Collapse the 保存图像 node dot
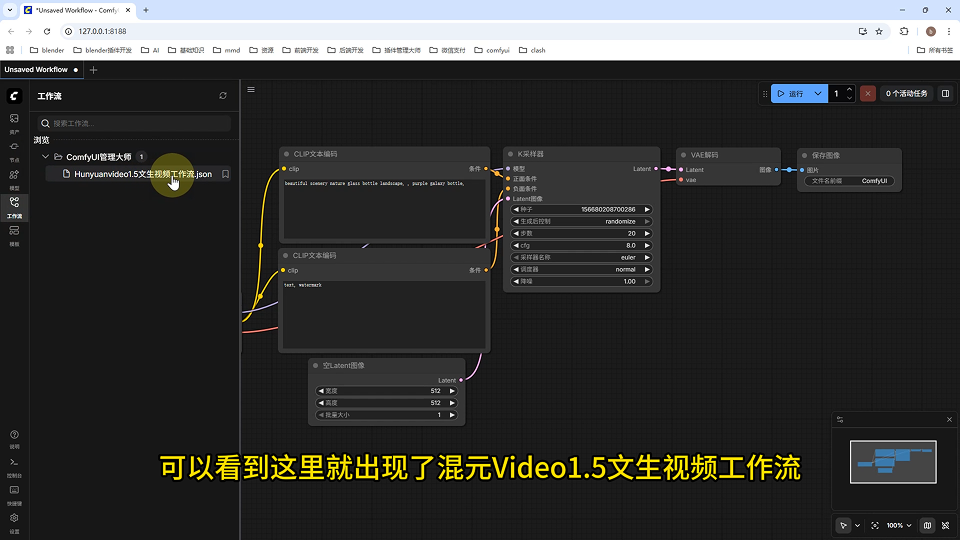The image size is (960, 540). (804, 156)
